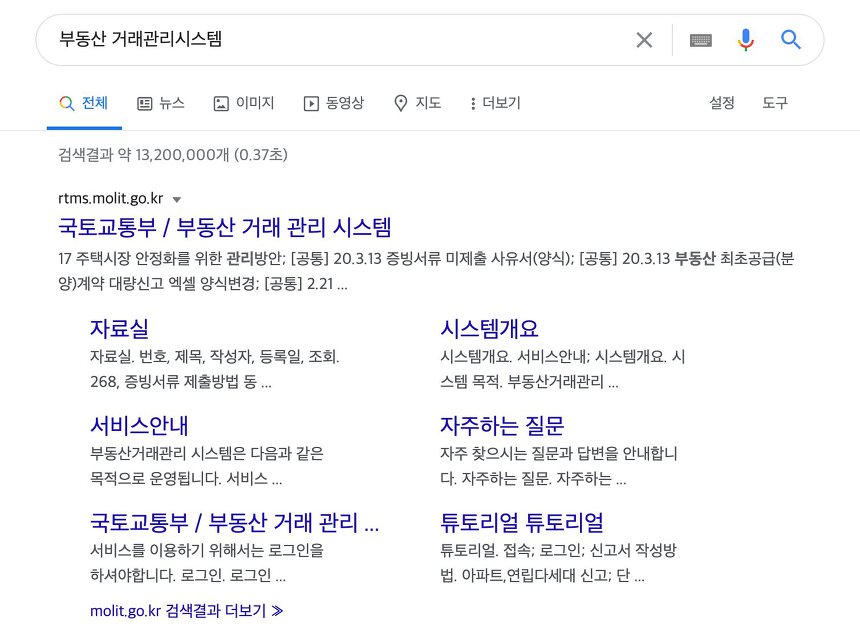The image size is (860, 643).
Task: Select the 전체 tab
Action: tap(84, 103)
